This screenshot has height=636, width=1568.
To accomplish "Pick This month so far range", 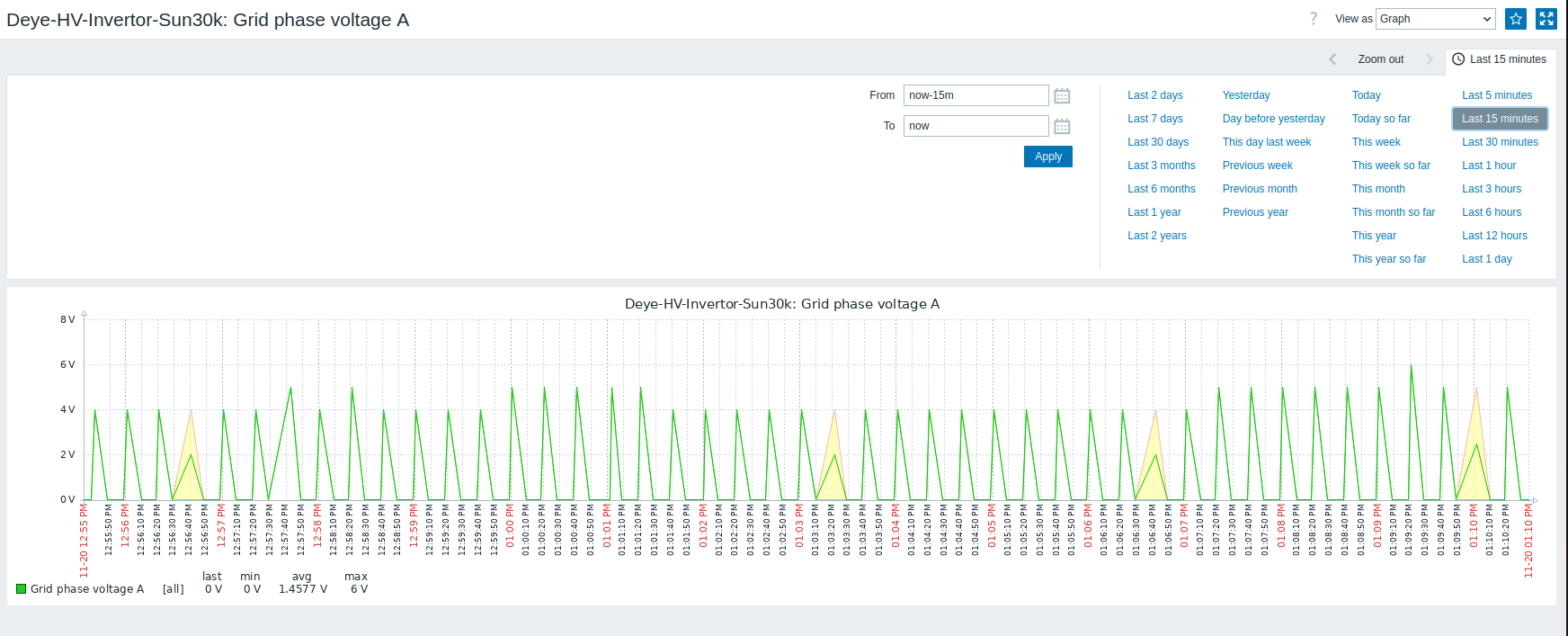I will [1393, 212].
